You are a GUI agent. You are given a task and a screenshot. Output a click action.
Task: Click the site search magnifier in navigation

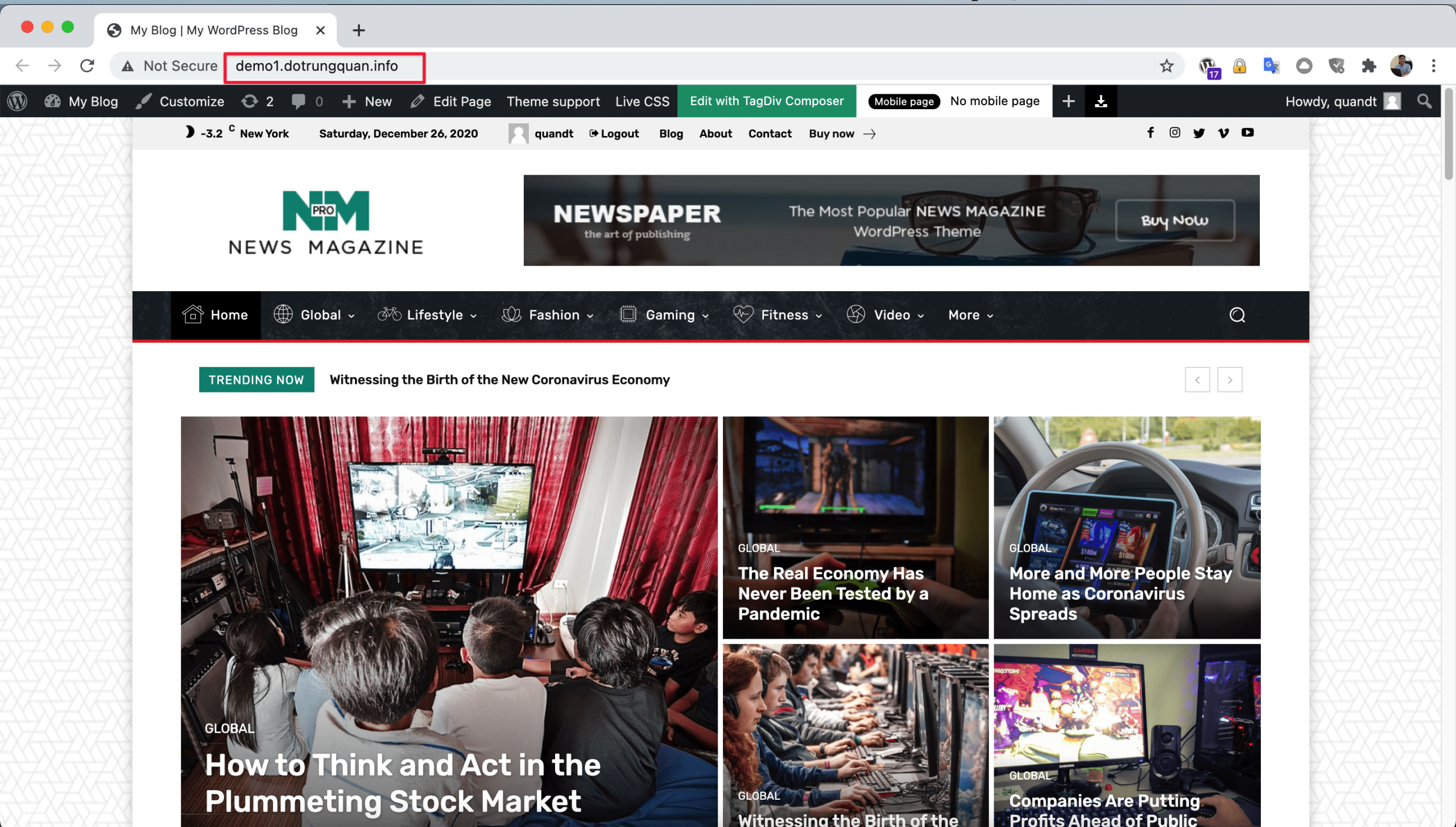coord(1237,315)
